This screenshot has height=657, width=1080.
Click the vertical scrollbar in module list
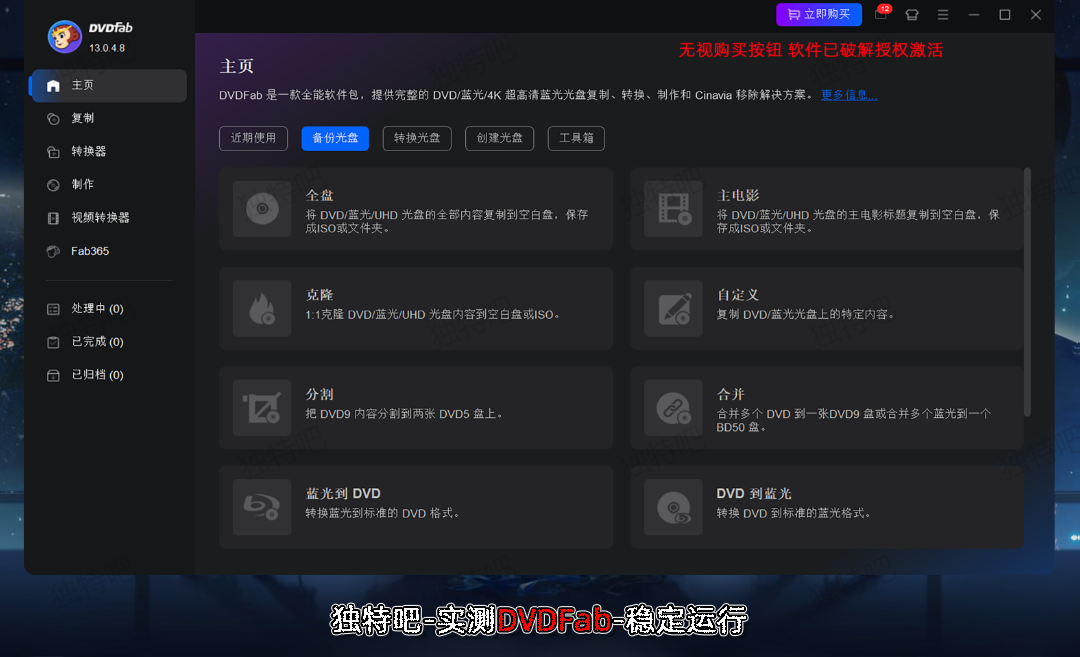(x=1027, y=290)
